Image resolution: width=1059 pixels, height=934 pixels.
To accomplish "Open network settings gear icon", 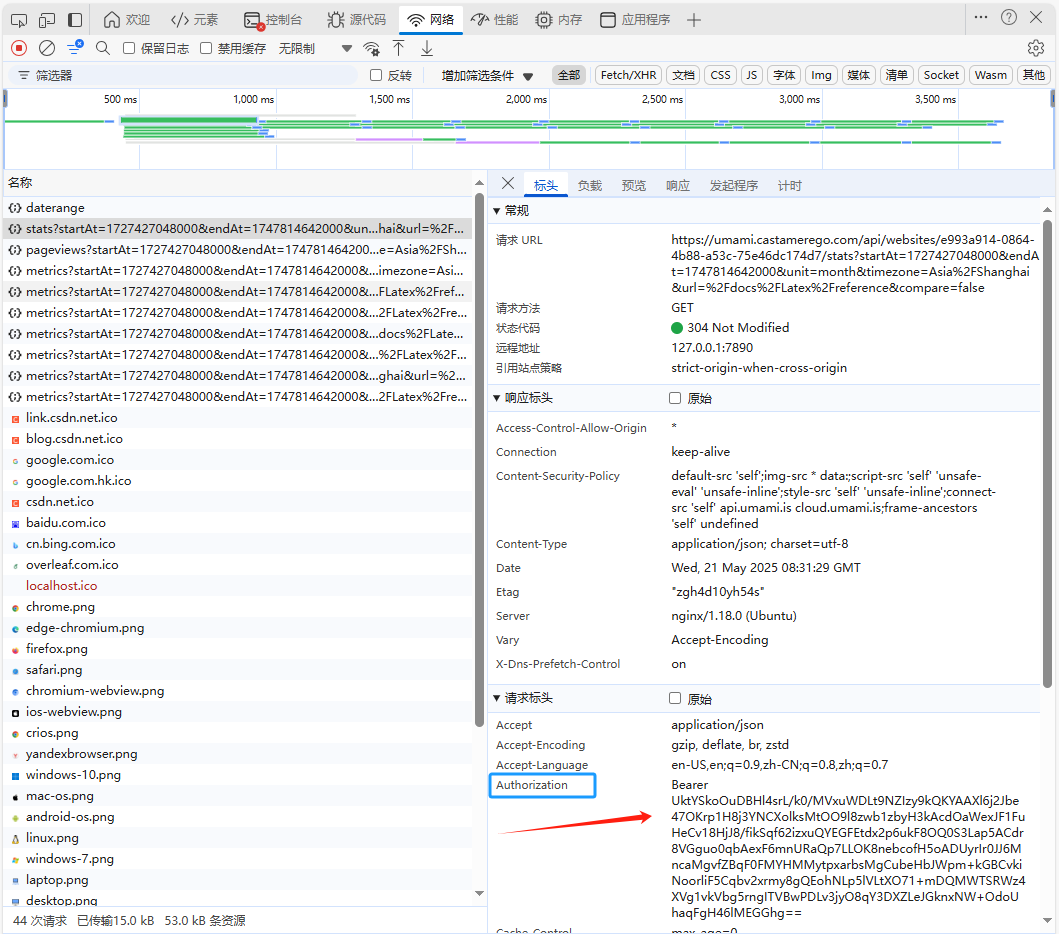I will click(x=1035, y=48).
